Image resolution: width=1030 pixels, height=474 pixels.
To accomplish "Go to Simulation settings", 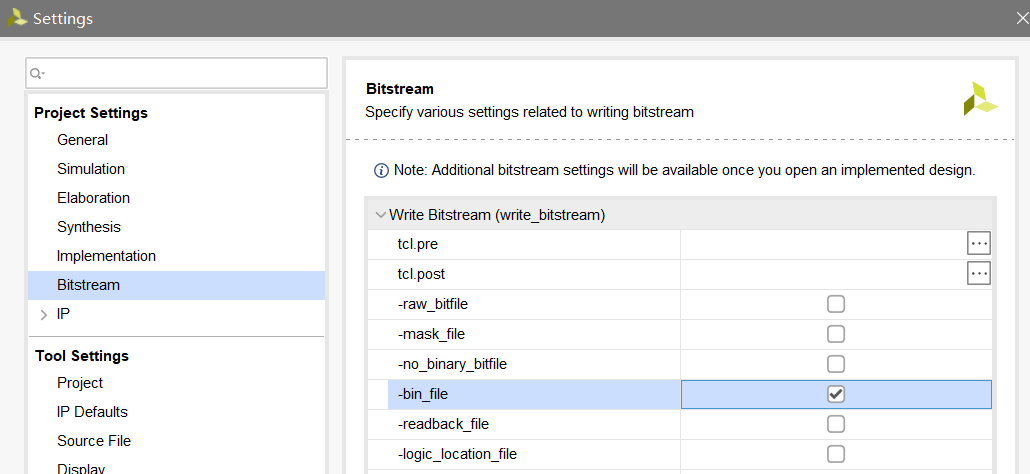I will click(x=91, y=169).
